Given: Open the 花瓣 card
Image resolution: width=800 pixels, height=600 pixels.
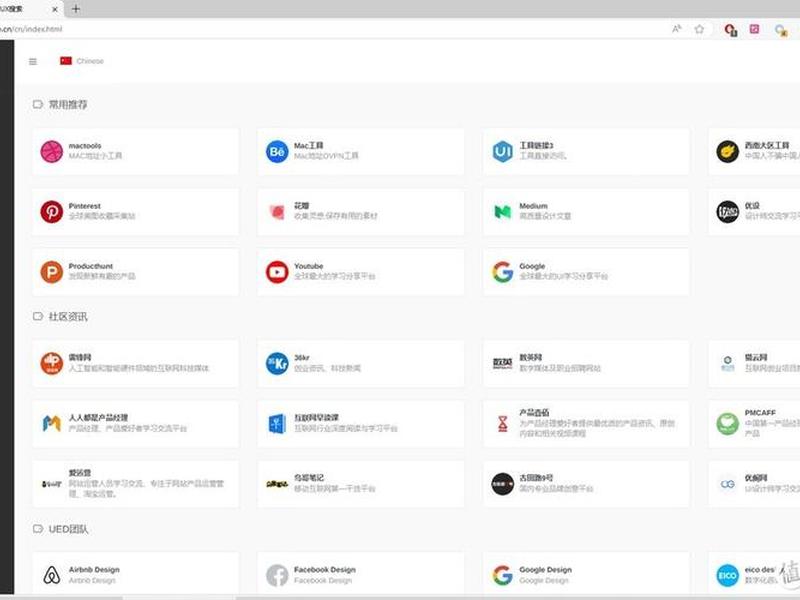Looking at the screenshot, I should tap(361, 212).
